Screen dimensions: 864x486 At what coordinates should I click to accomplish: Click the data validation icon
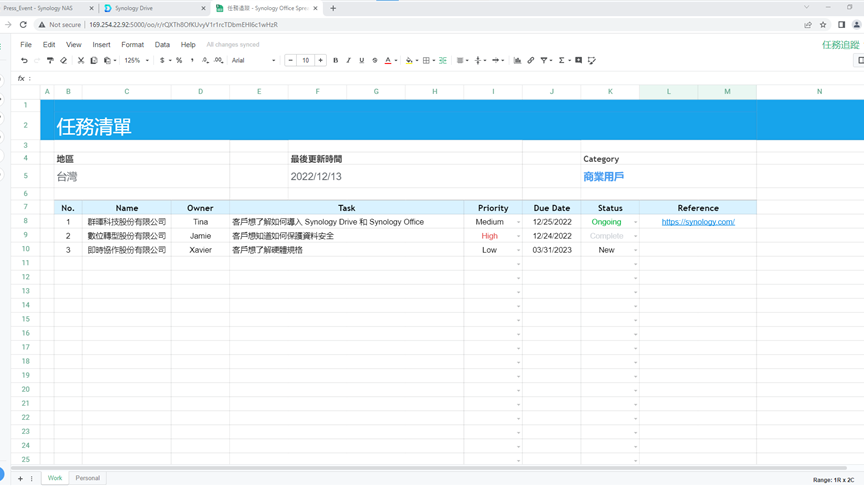(x=592, y=61)
